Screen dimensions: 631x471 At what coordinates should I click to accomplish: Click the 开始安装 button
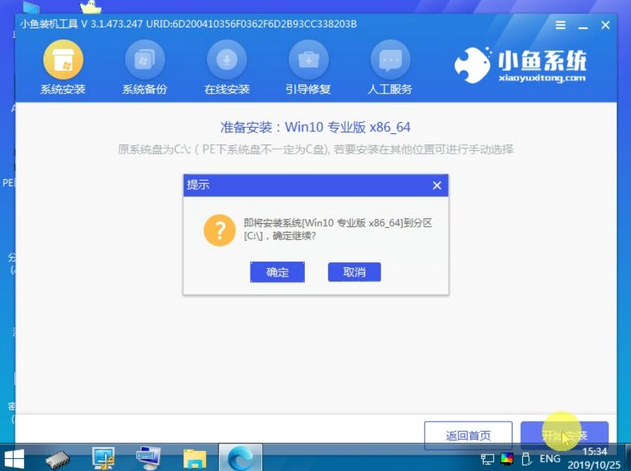pyautogui.click(x=564, y=435)
